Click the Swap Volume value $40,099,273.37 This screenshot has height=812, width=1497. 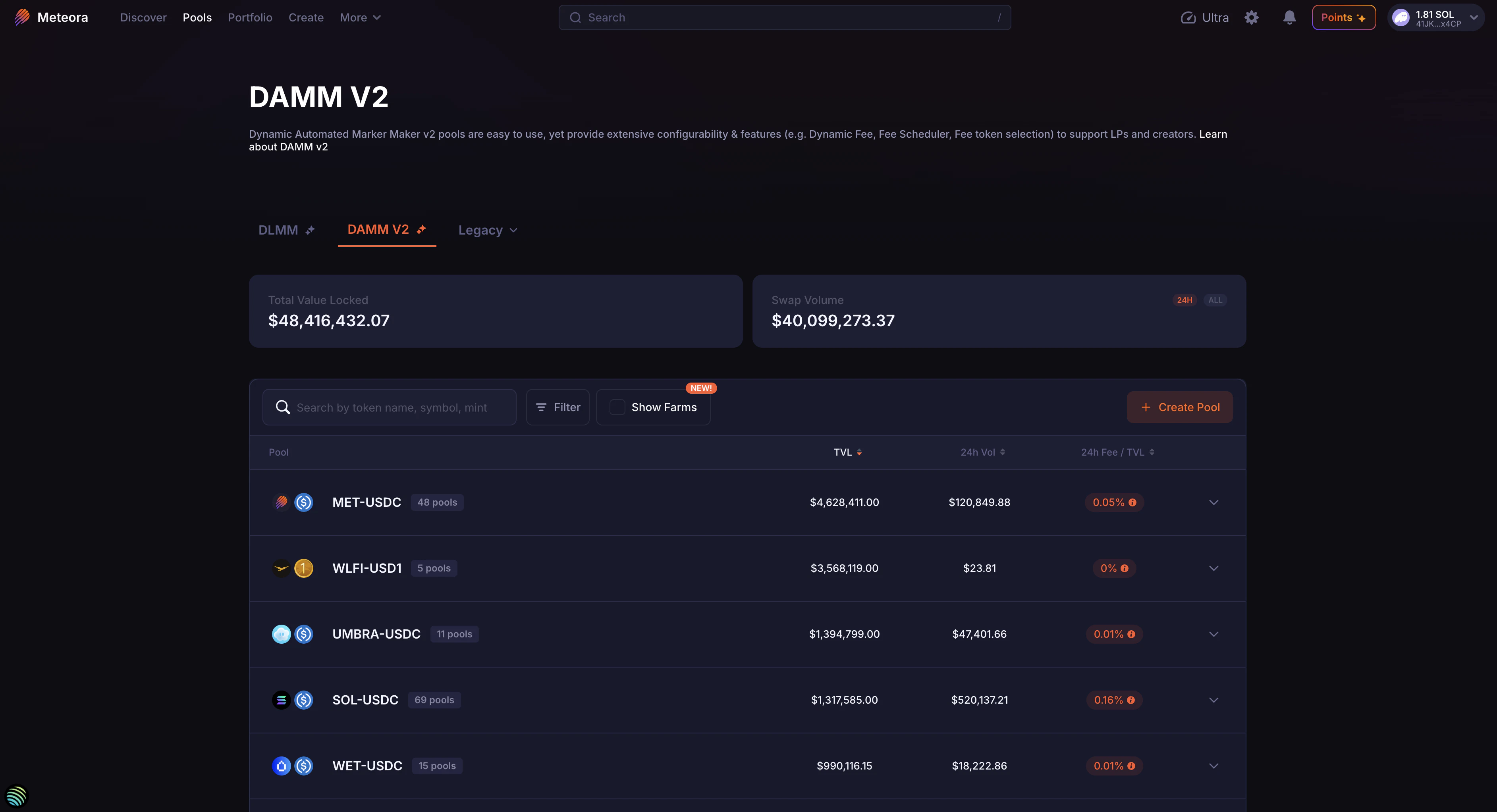pyautogui.click(x=833, y=321)
